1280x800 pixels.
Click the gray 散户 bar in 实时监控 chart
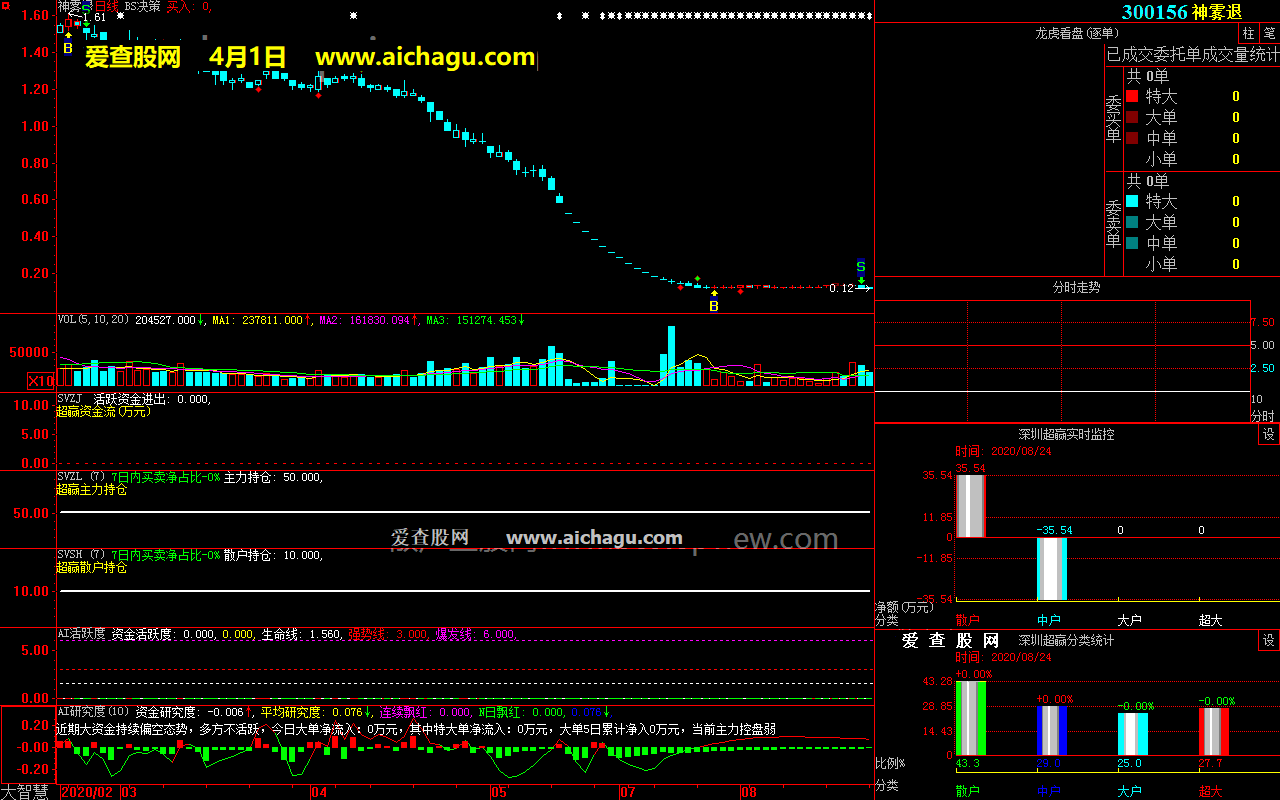(971, 506)
